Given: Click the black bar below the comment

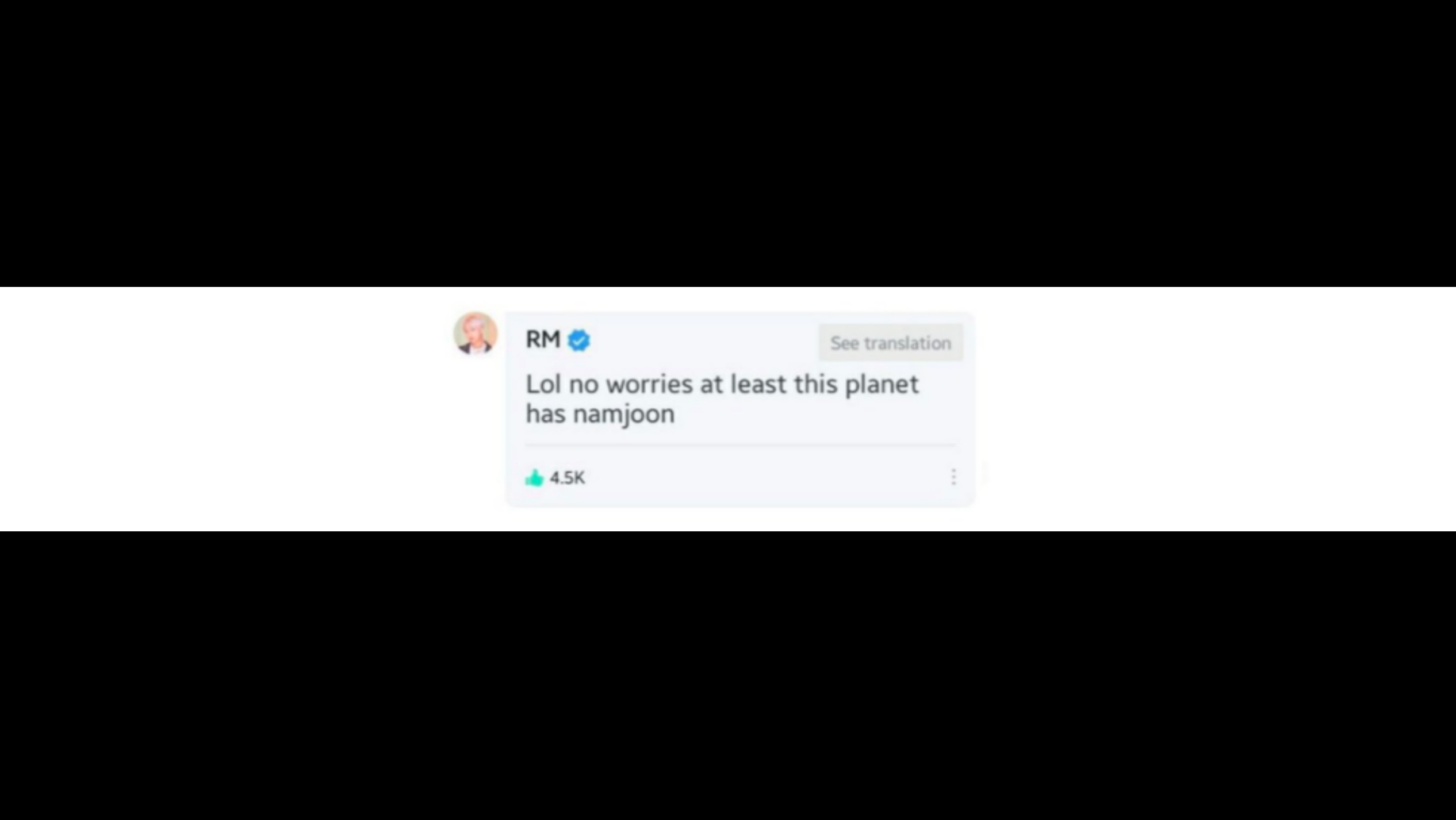Looking at the screenshot, I should pos(728,676).
